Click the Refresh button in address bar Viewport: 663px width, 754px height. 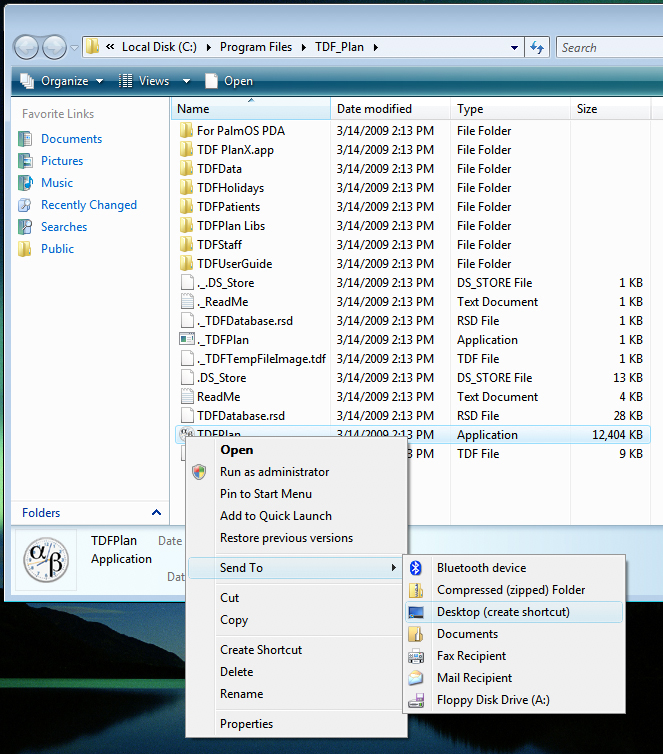tap(537, 47)
